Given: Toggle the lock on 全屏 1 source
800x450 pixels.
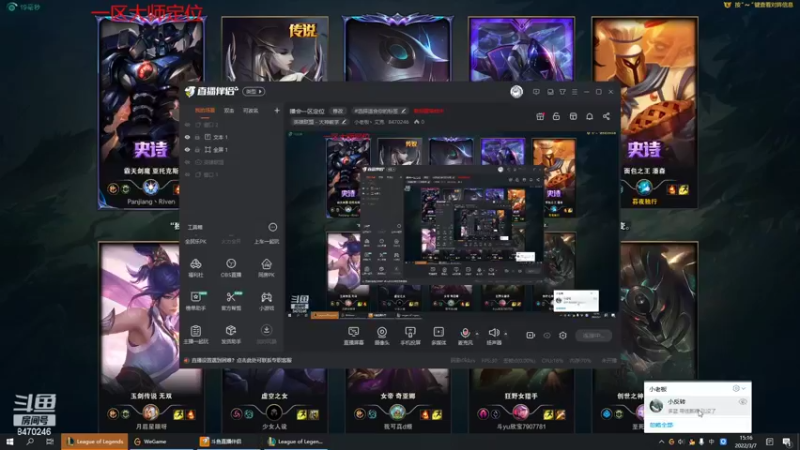Looking at the screenshot, I should click(x=197, y=150).
